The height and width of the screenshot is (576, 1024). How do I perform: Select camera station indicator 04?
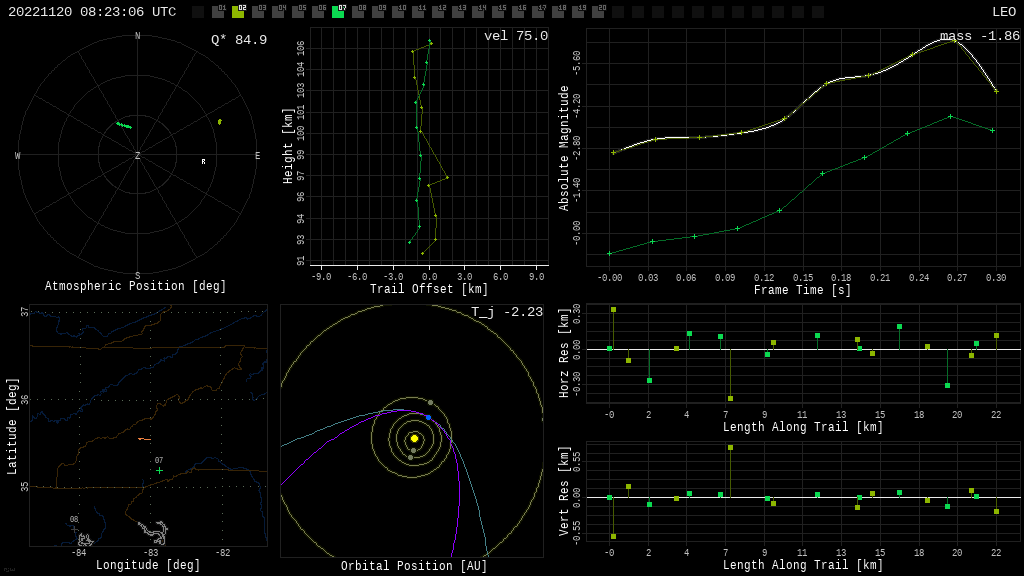(x=278, y=12)
